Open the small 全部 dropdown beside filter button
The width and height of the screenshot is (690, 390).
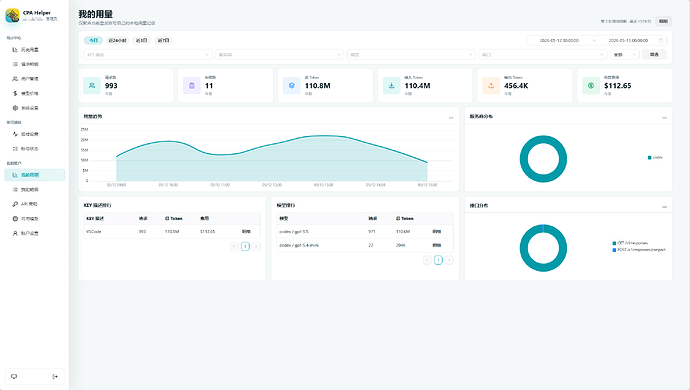tap(624, 55)
